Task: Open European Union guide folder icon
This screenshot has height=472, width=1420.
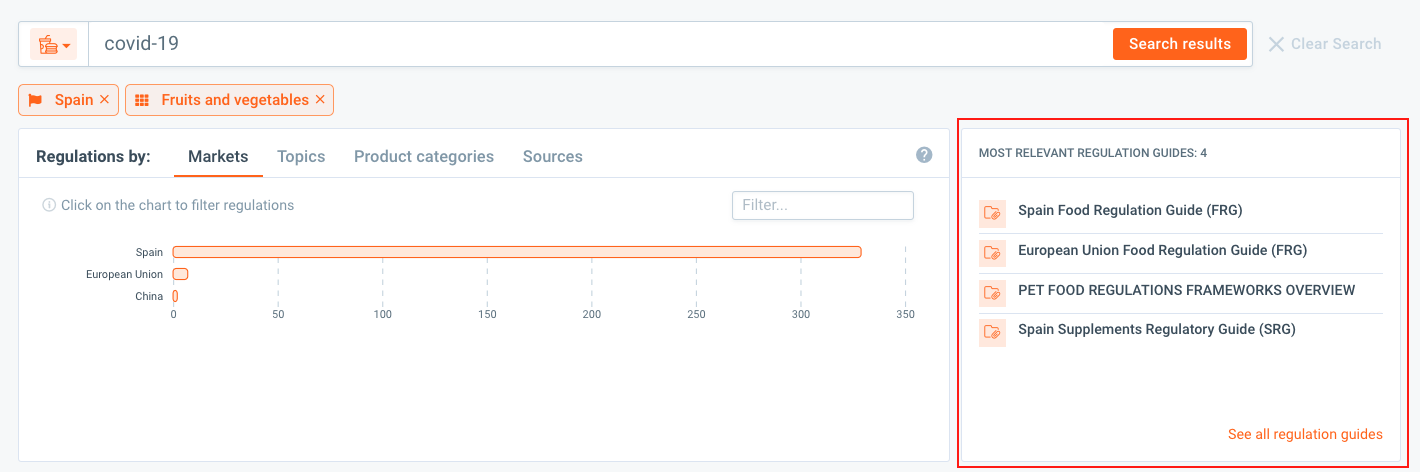Action: point(993,253)
